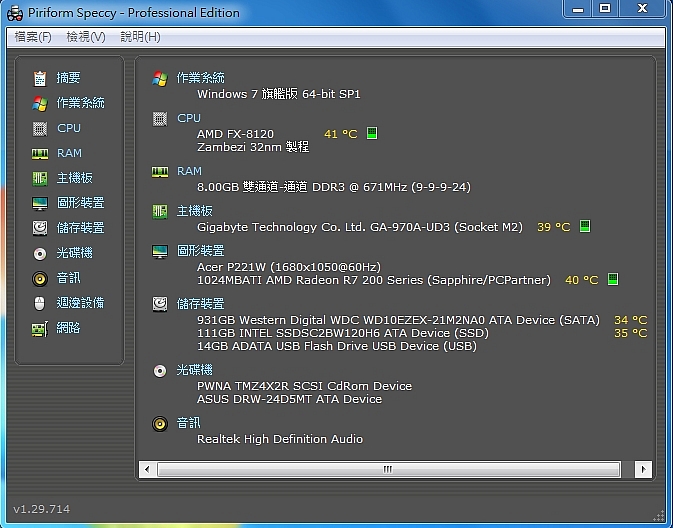673x528 pixels.
Task: Click the Speccy application icon in title bar
Action: point(15,13)
